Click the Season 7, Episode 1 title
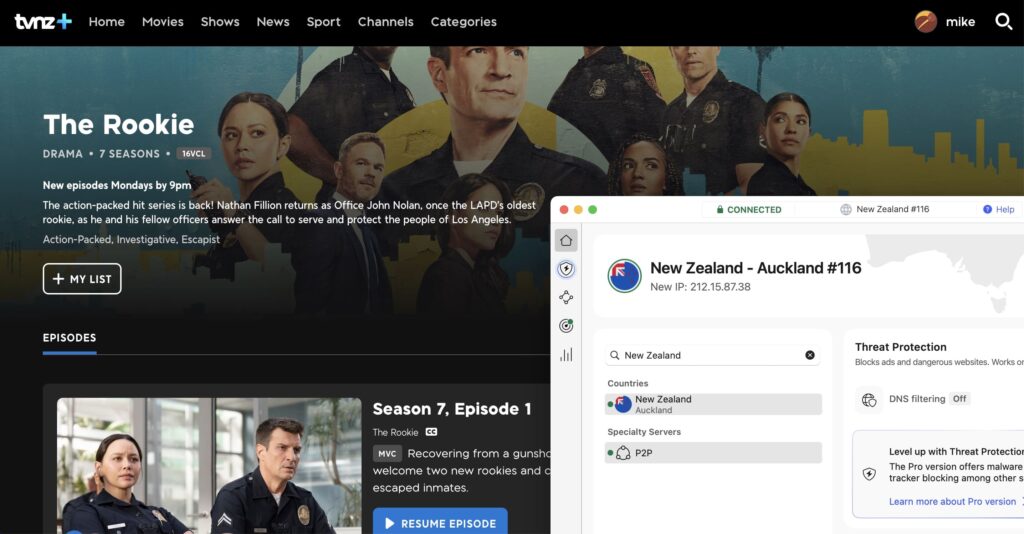The width and height of the screenshot is (1024, 534). pos(452,409)
